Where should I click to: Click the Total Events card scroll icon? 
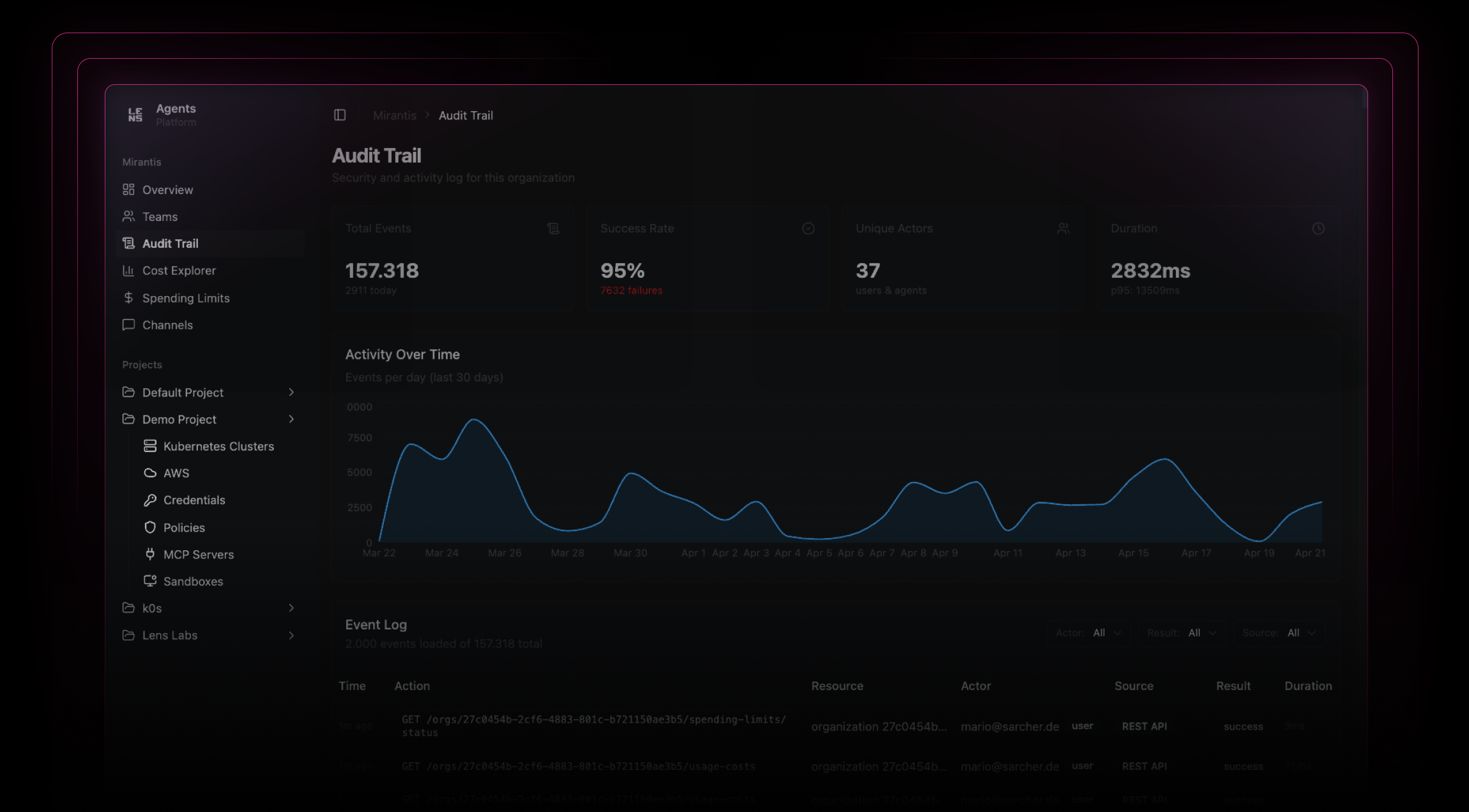553,229
